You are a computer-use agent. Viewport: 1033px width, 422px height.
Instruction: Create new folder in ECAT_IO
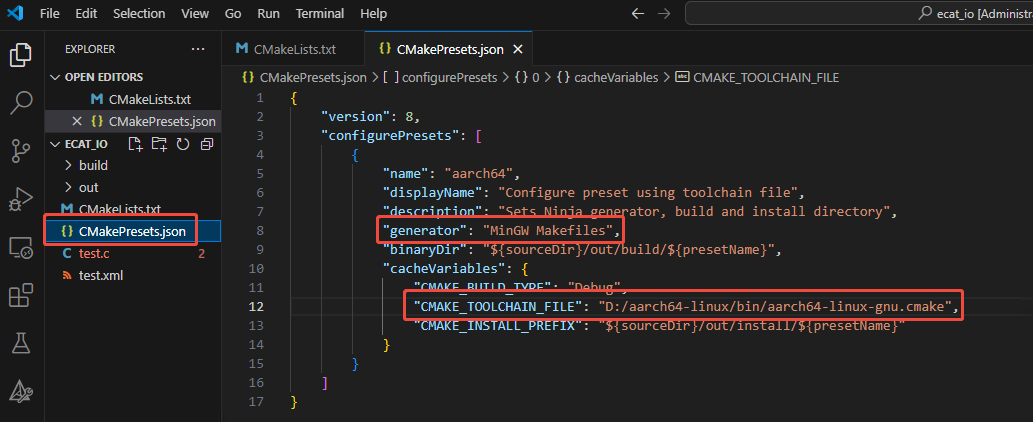tap(159, 144)
